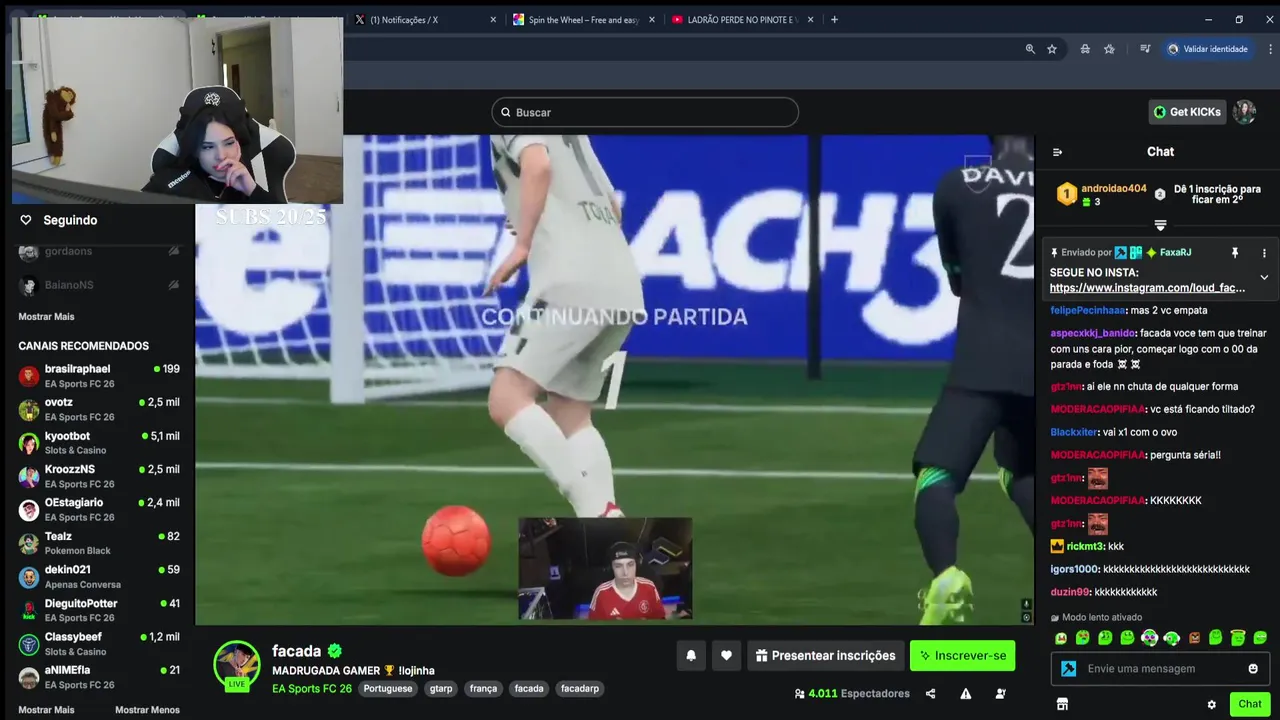Click the gtarp tag
Viewport: 1280px width, 720px height.
point(441,689)
